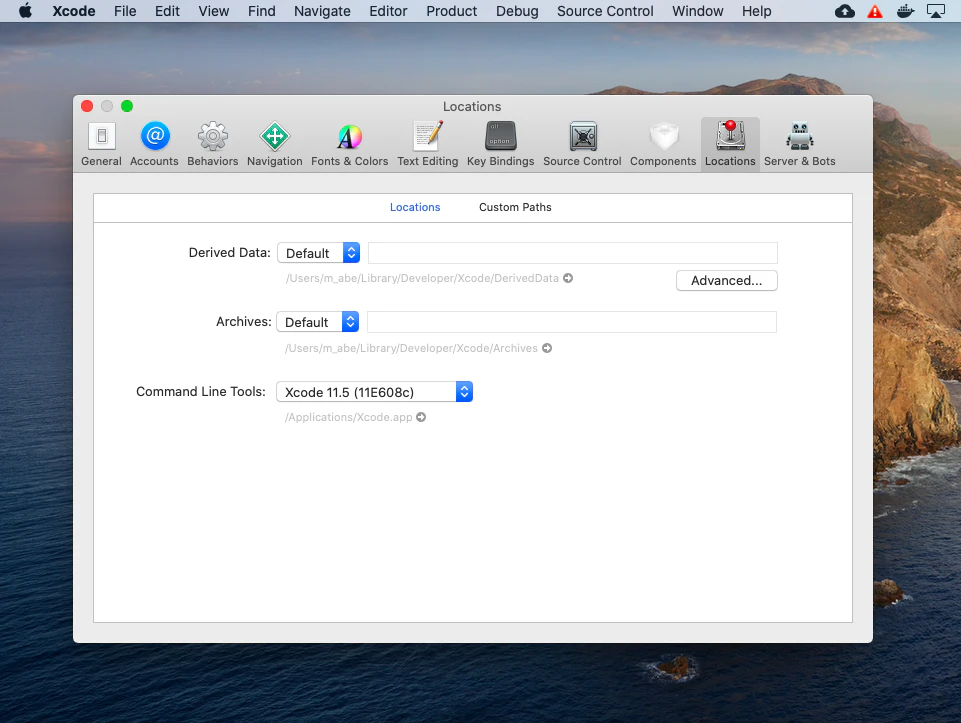Image resolution: width=961 pixels, height=723 pixels.
Task: Click the cloud upload menu bar icon
Action: click(845, 11)
